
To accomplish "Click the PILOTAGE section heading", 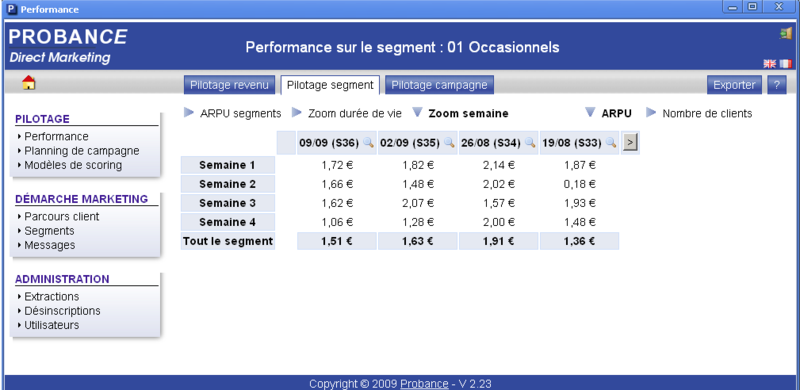I will 42,119.
